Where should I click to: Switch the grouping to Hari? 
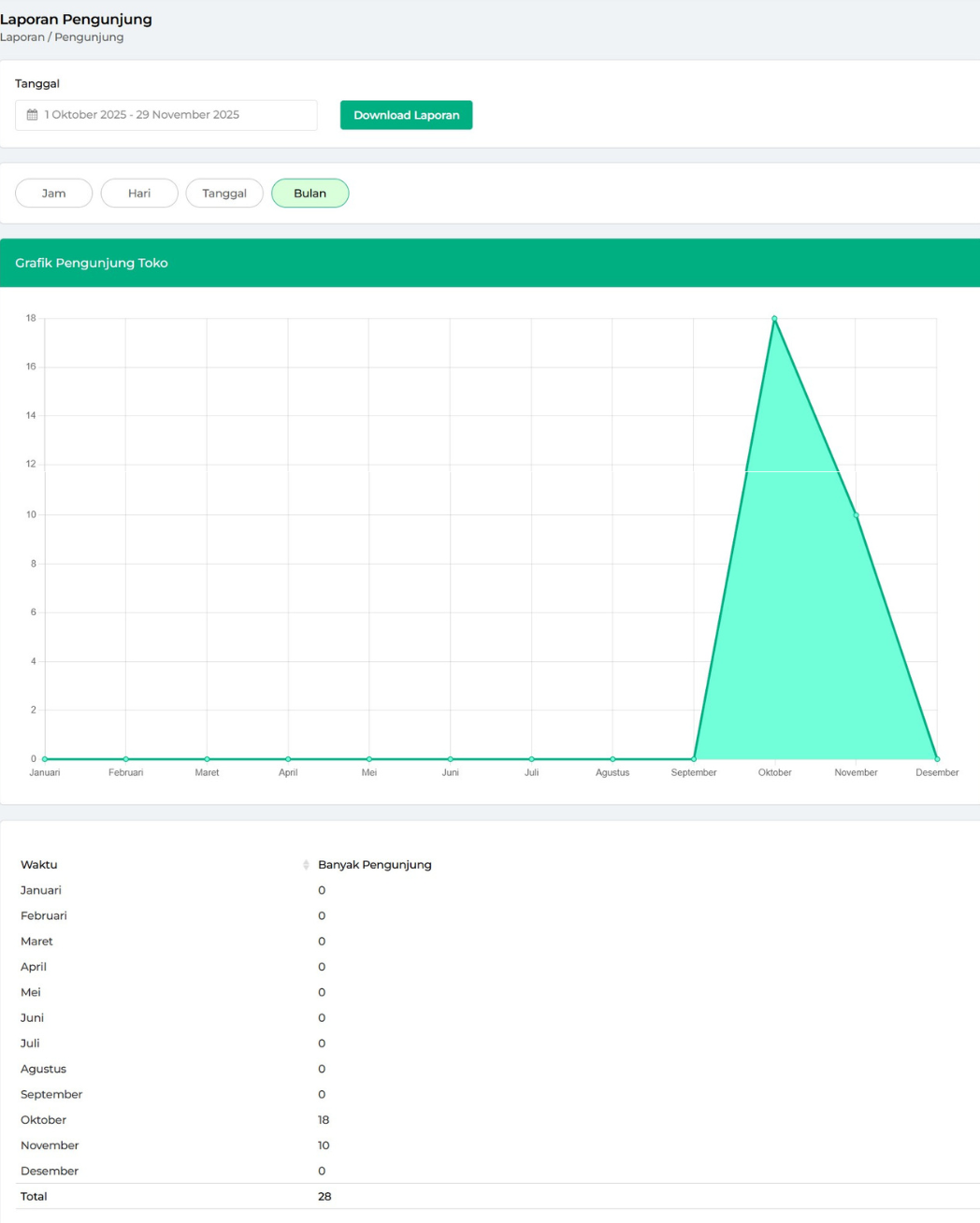139,194
